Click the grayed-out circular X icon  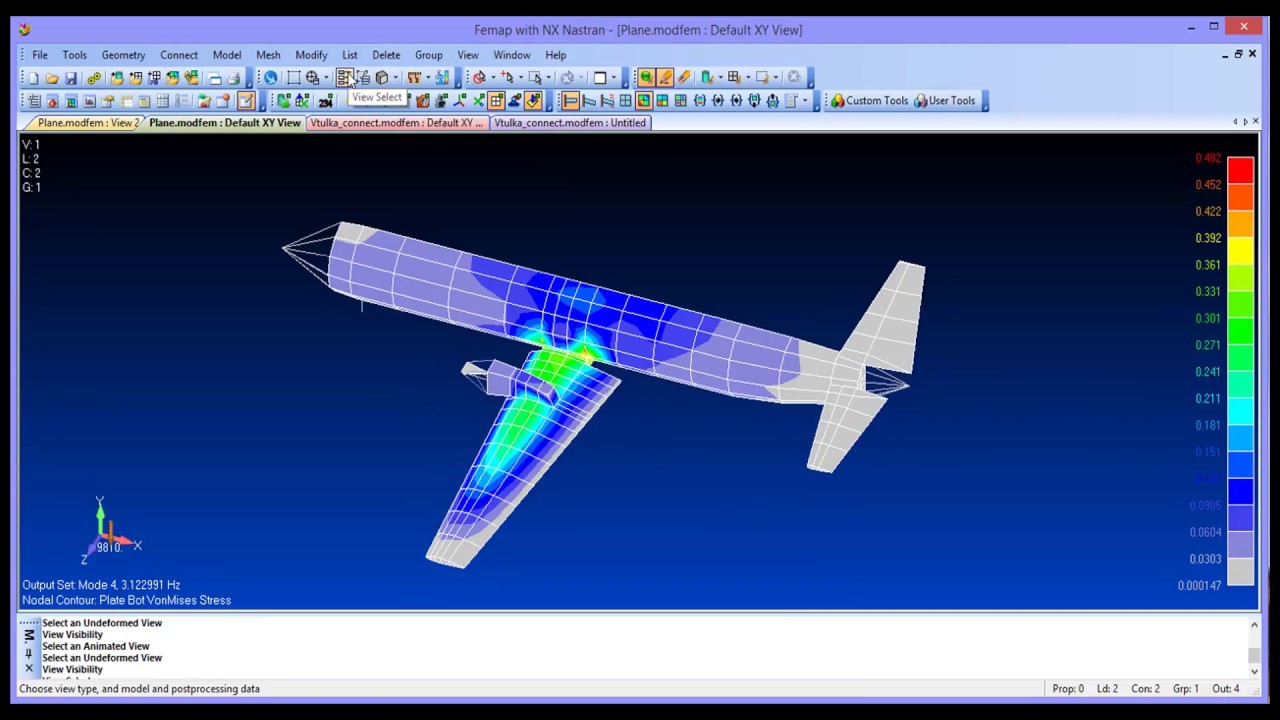click(795, 77)
